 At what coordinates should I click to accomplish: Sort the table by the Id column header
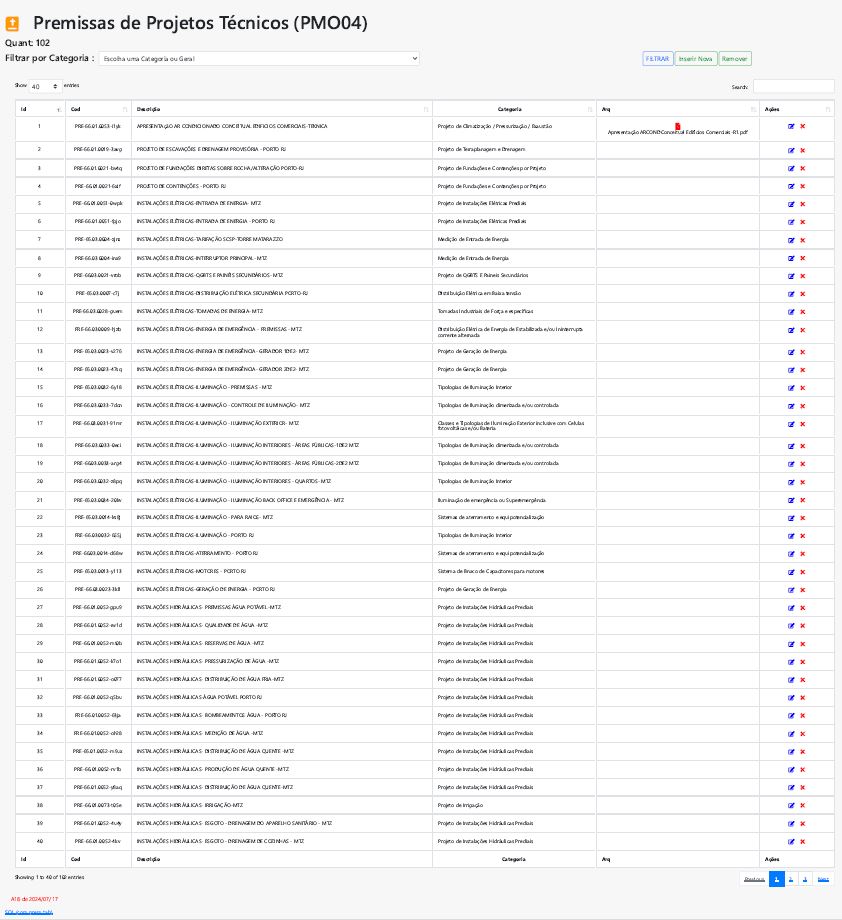pyautogui.click(x=38, y=108)
